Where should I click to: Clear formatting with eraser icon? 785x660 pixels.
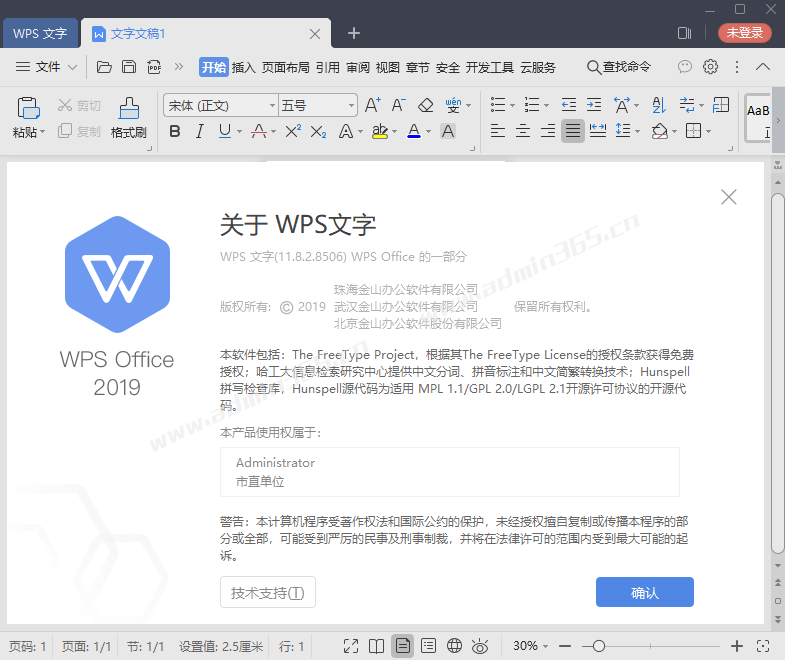pyautogui.click(x=426, y=105)
